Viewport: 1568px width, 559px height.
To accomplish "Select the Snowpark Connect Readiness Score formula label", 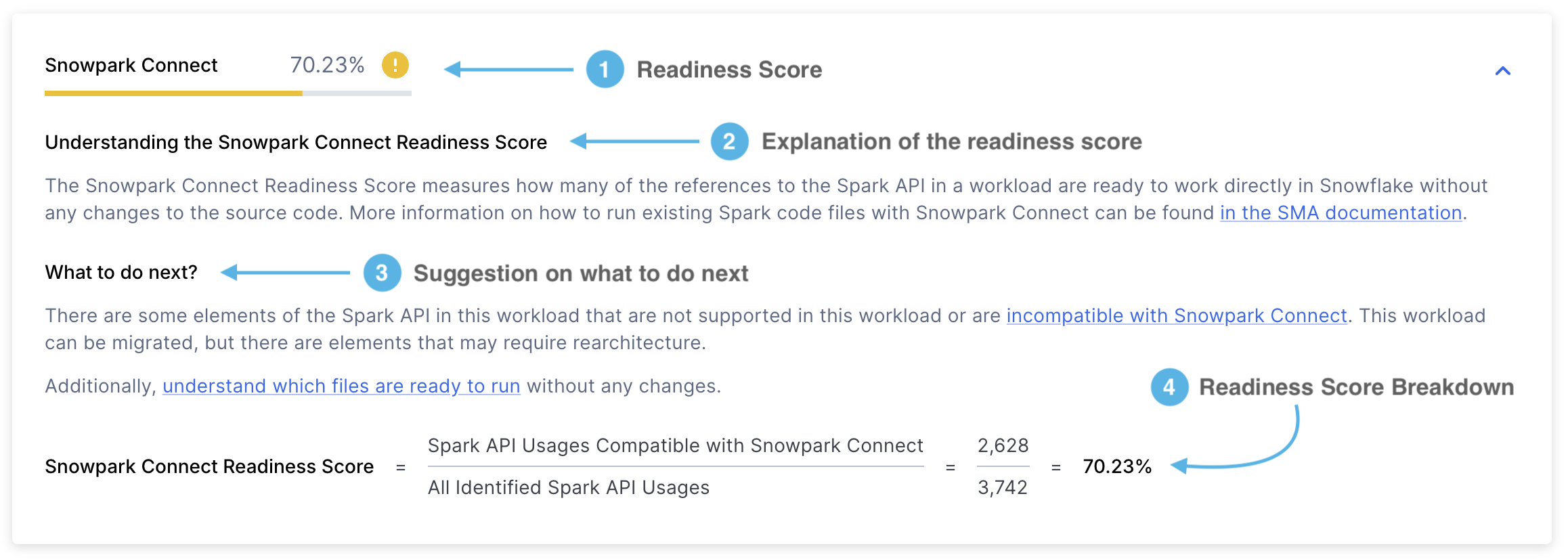I will tap(209, 466).
